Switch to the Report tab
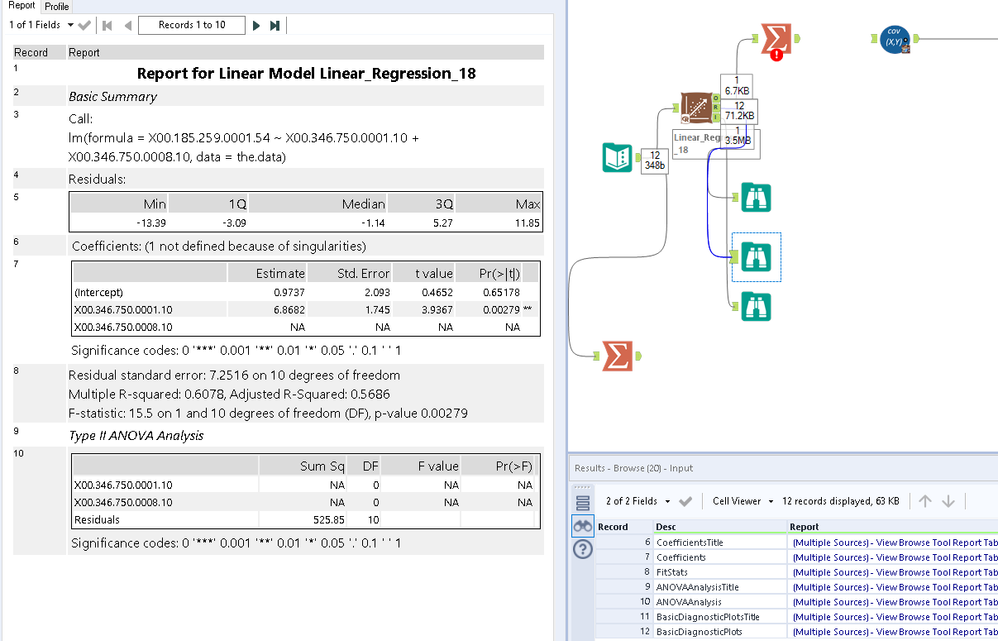Image resolution: width=998 pixels, height=641 pixels. tap(20, 6)
